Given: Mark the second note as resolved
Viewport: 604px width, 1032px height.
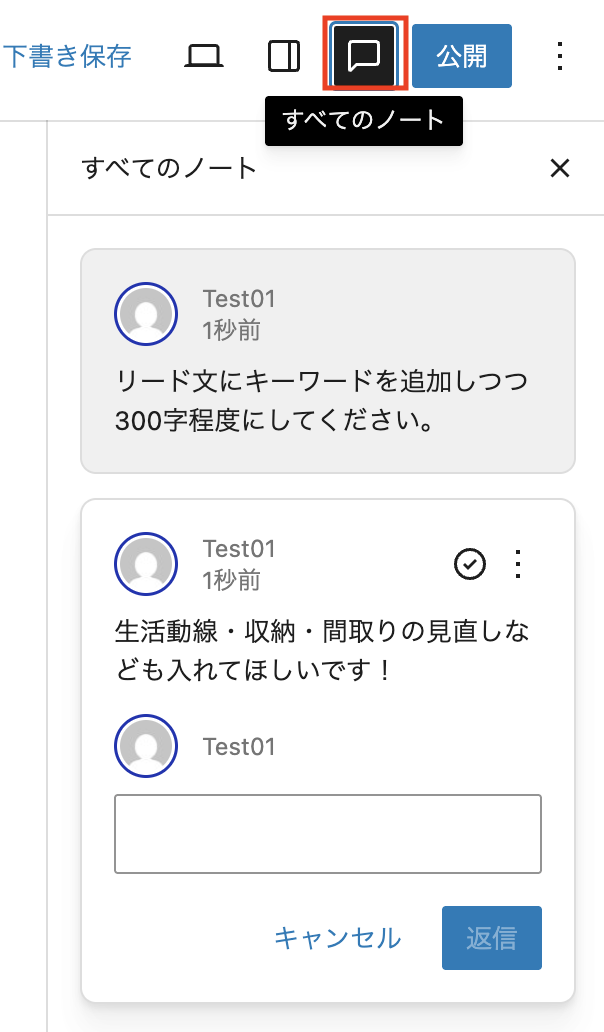Looking at the screenshot, I should point(470,564).
